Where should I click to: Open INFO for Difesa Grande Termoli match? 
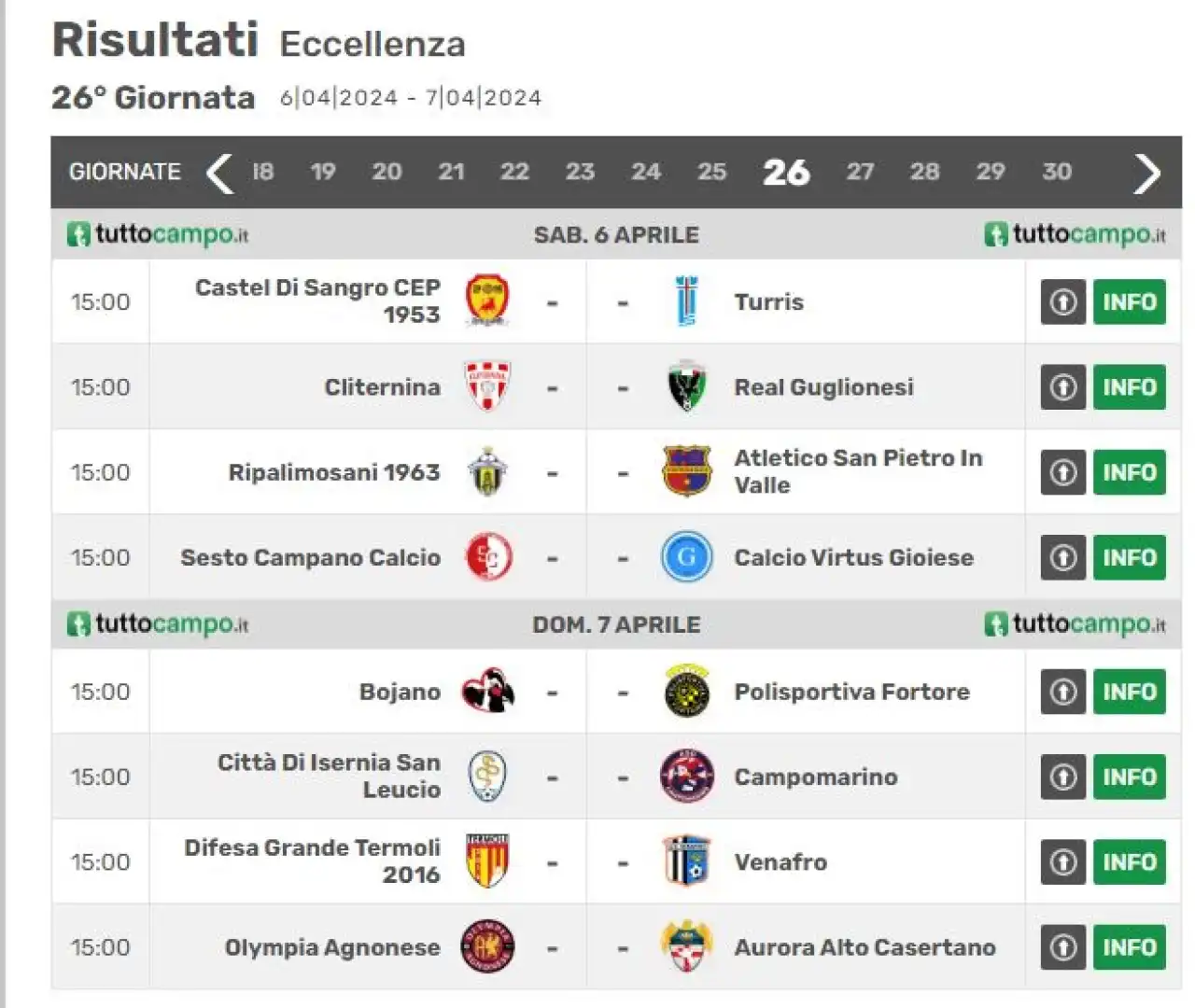tap(1130, 861)
